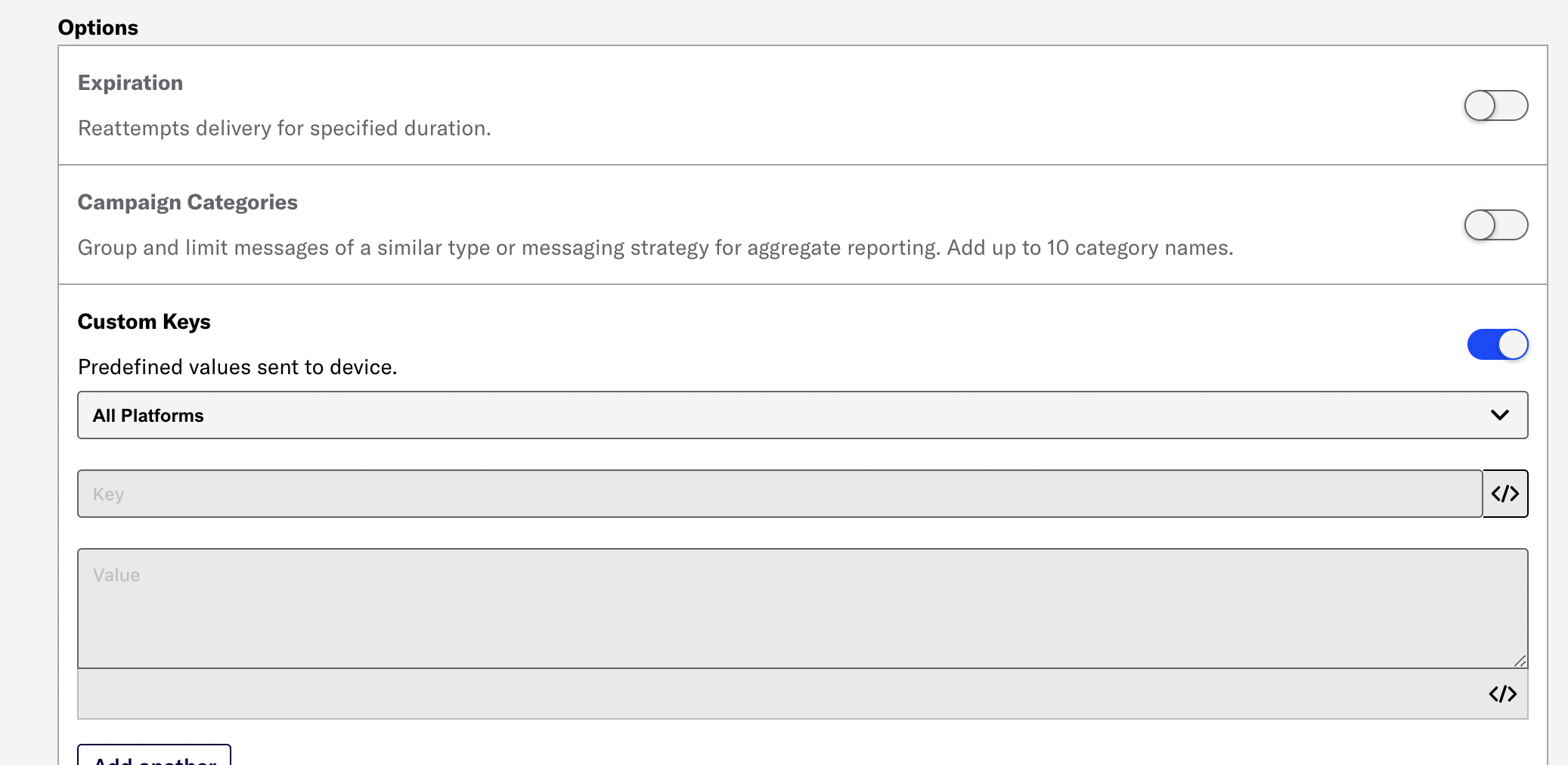Click the code icon below the Value textarea
Viewport: 1568px width, 765px height.
1504,693
